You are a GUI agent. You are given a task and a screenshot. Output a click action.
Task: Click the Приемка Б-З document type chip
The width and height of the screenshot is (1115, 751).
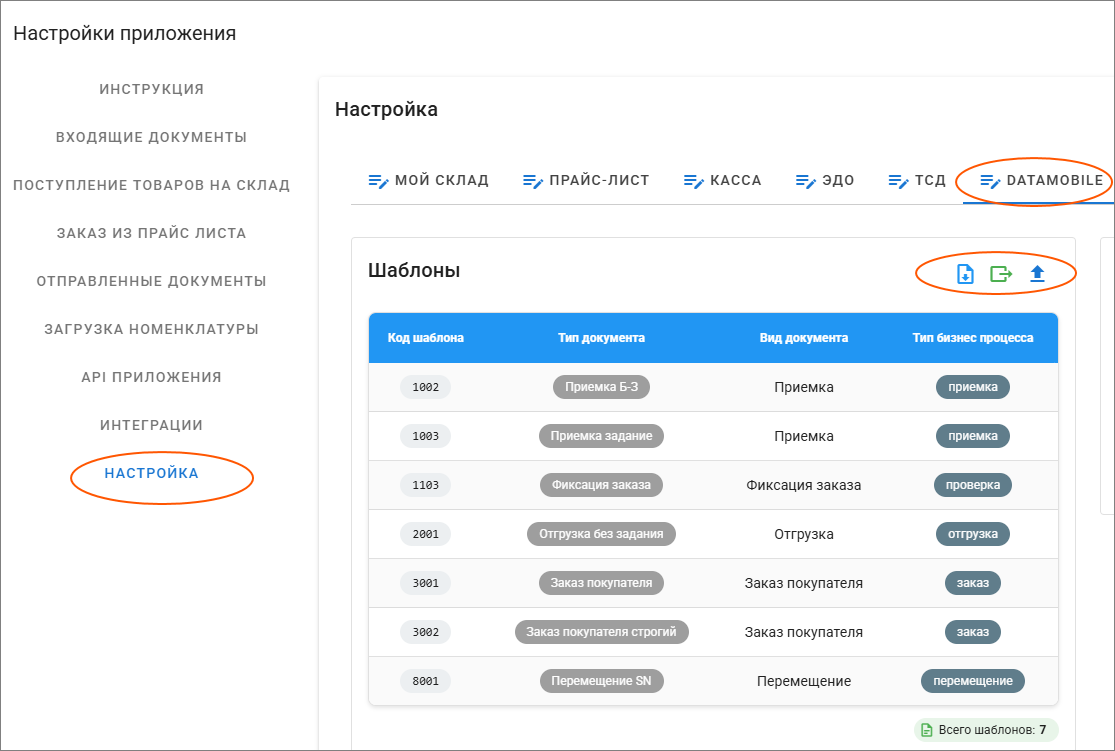[x=601, y=387]
